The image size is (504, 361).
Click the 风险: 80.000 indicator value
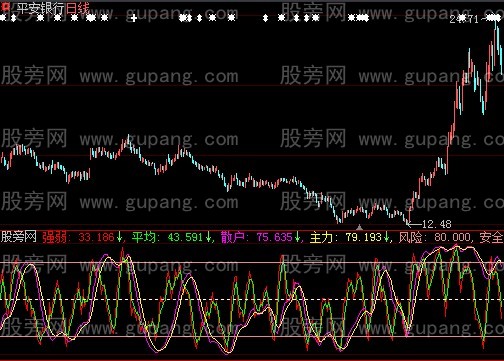pos(435,237)
